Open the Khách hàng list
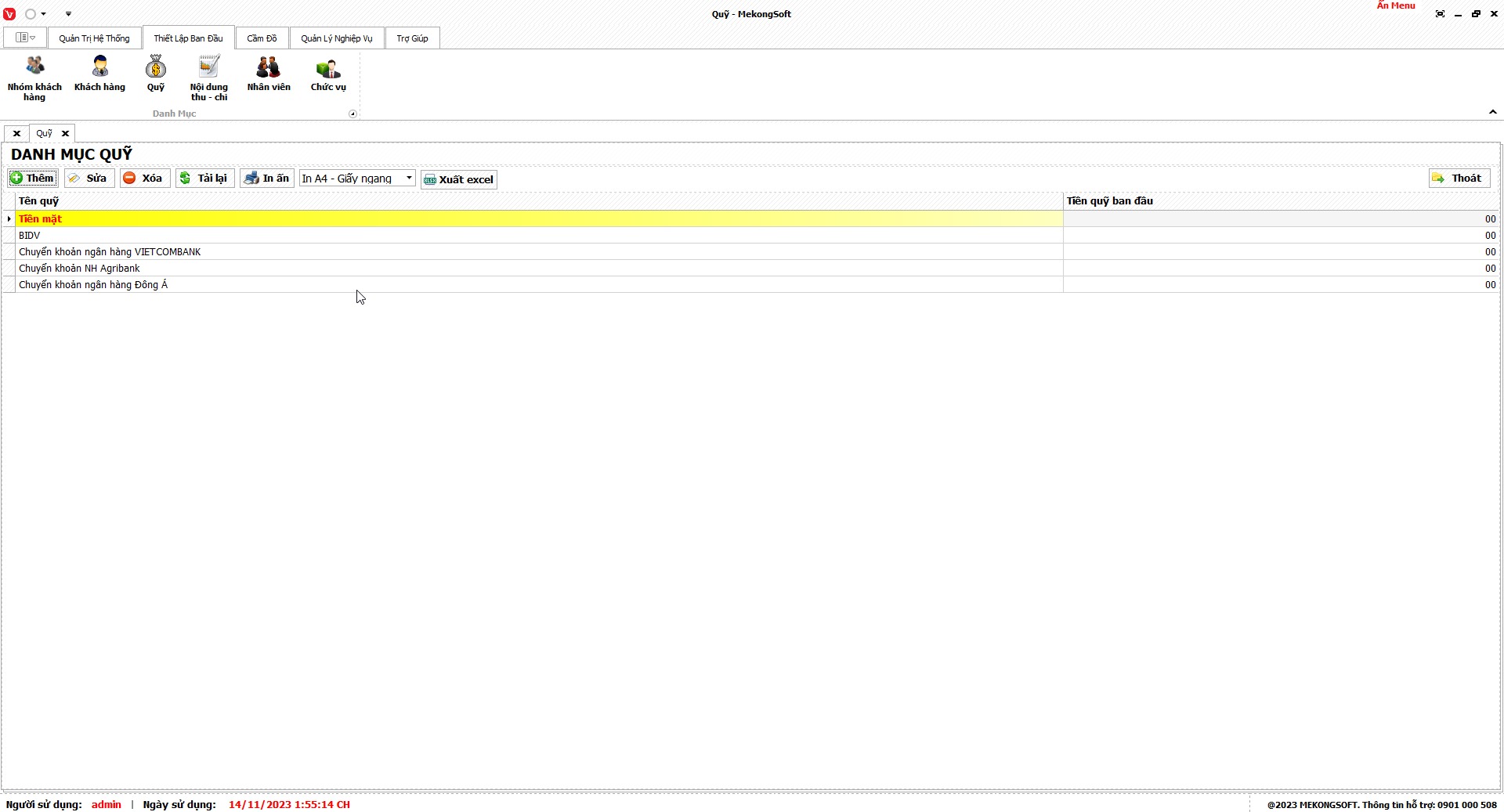Screen dimensions: 1504x812 (x=99, y=74)
